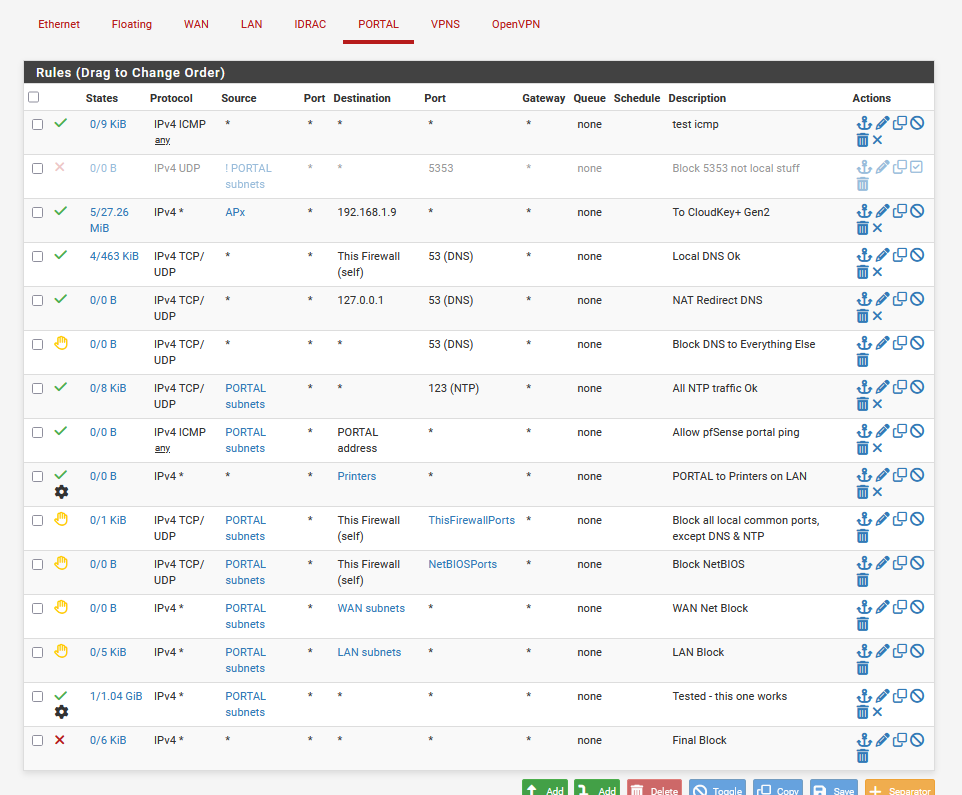Copy the 'PORTAL to Printers on LAN' rule
Screen dimensions: 962x795
[x=899, y=475]
